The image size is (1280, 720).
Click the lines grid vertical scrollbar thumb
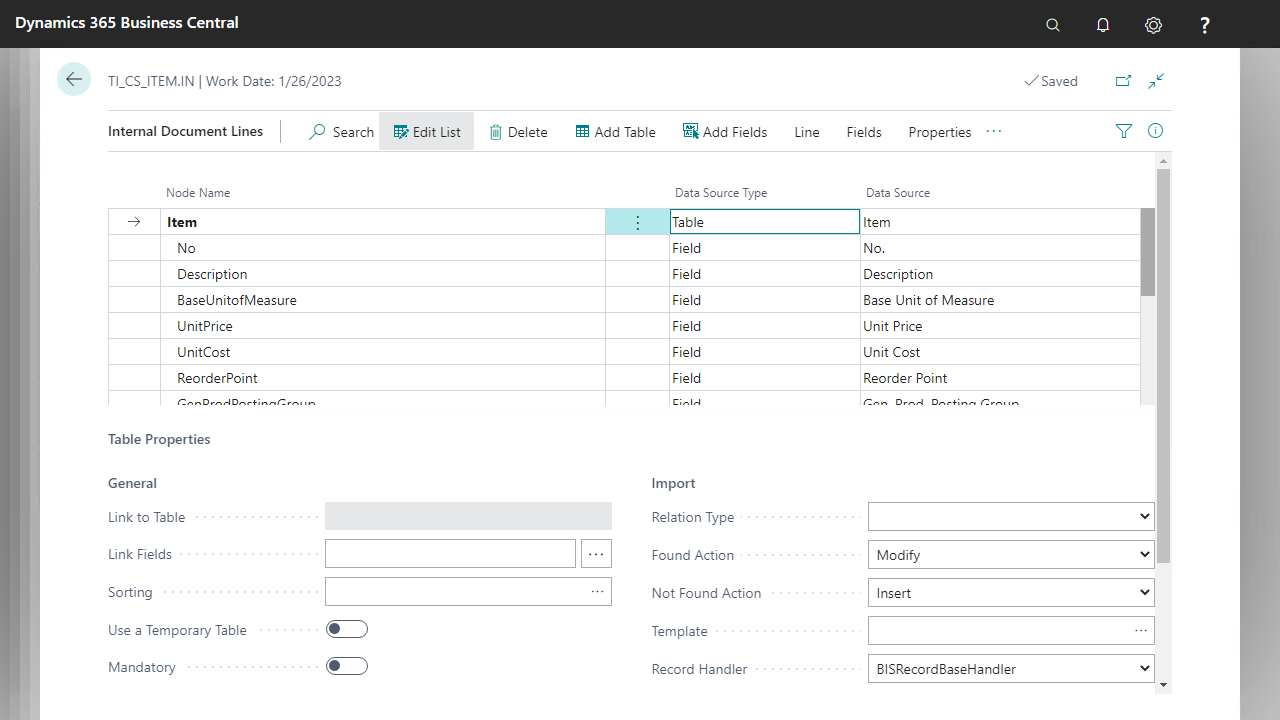(x=1147, y=252)
